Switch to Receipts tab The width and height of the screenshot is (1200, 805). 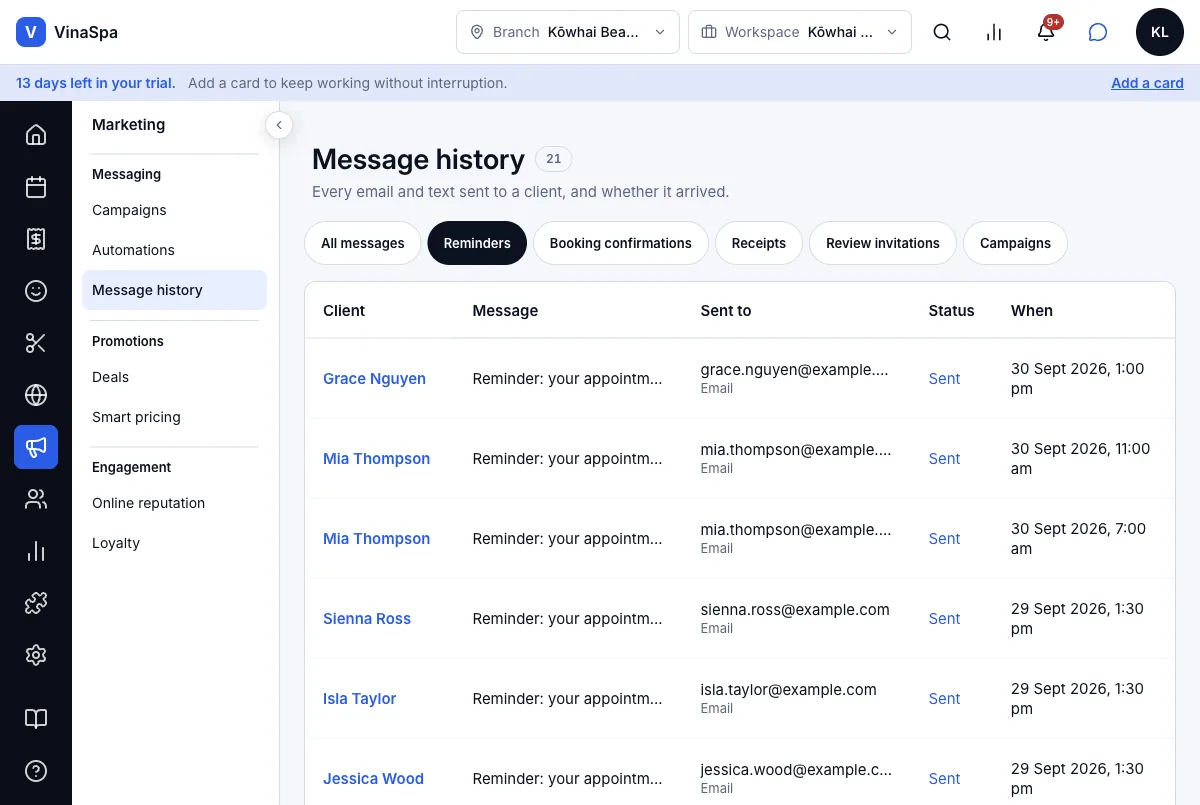[x=759, y=243]
